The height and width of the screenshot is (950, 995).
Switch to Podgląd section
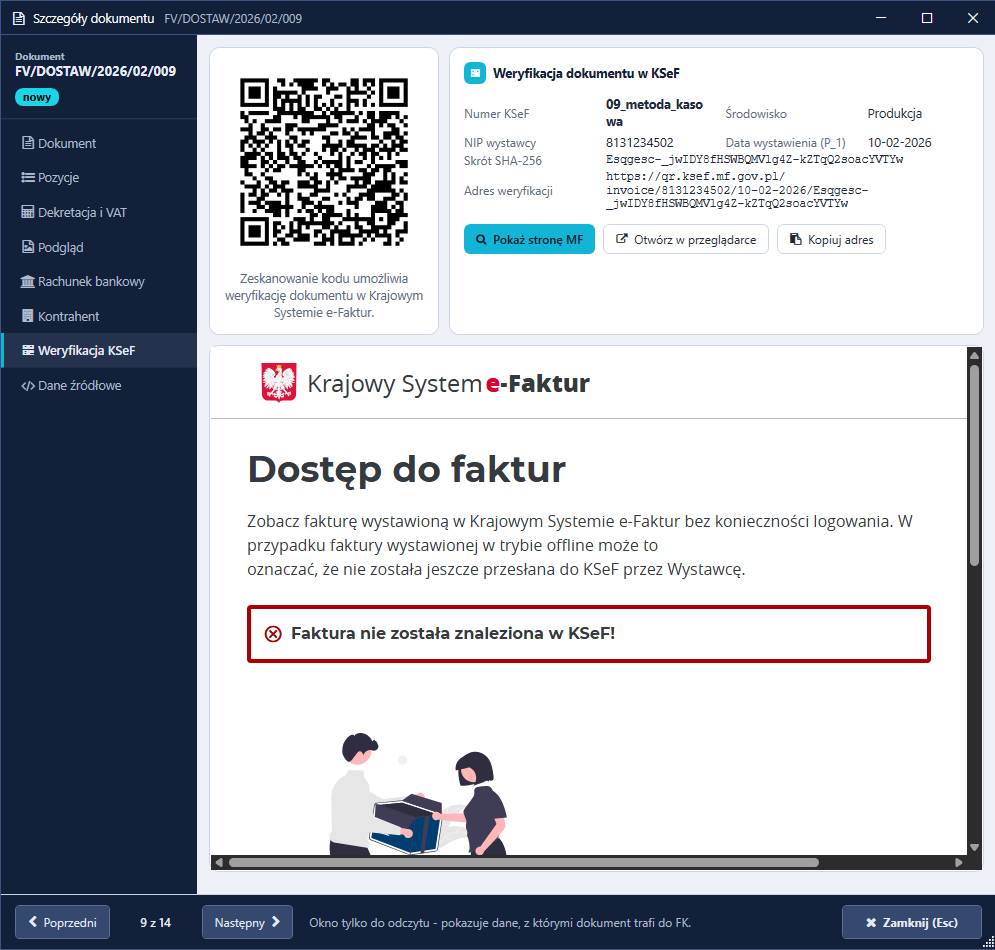pos(99,247)
